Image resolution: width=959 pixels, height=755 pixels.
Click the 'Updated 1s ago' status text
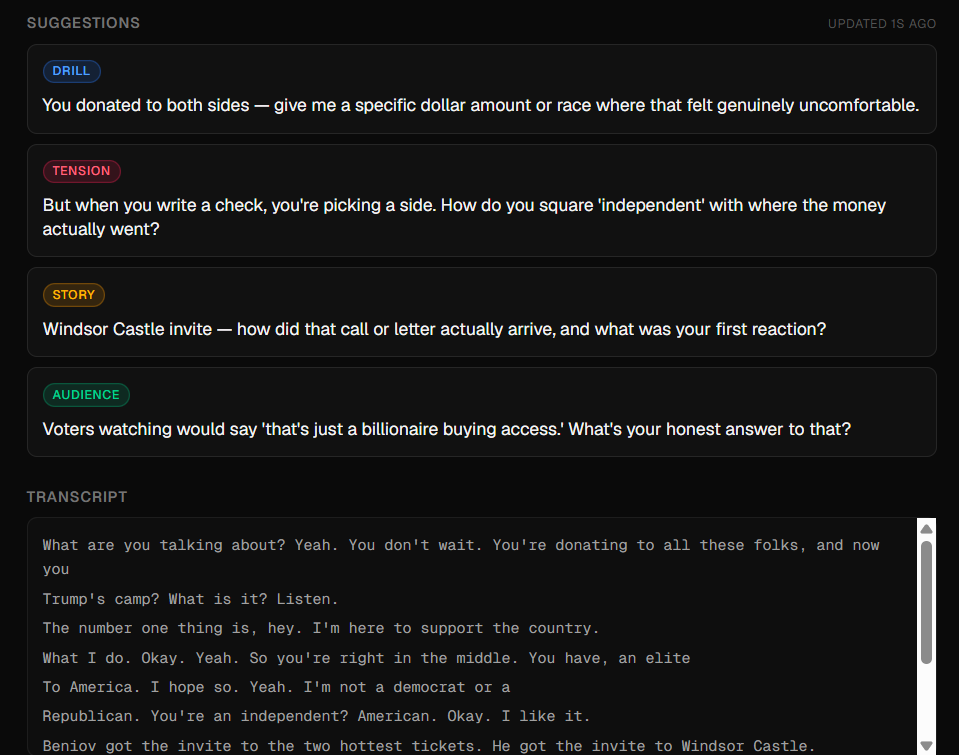(x=881, y=24)
